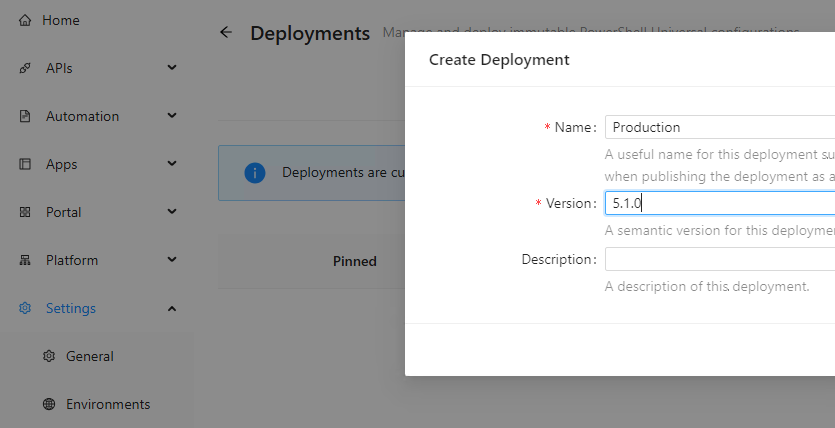Click the Settings gear icon
The height and width of the screenshot is (428, 835).
click(25, 308)
